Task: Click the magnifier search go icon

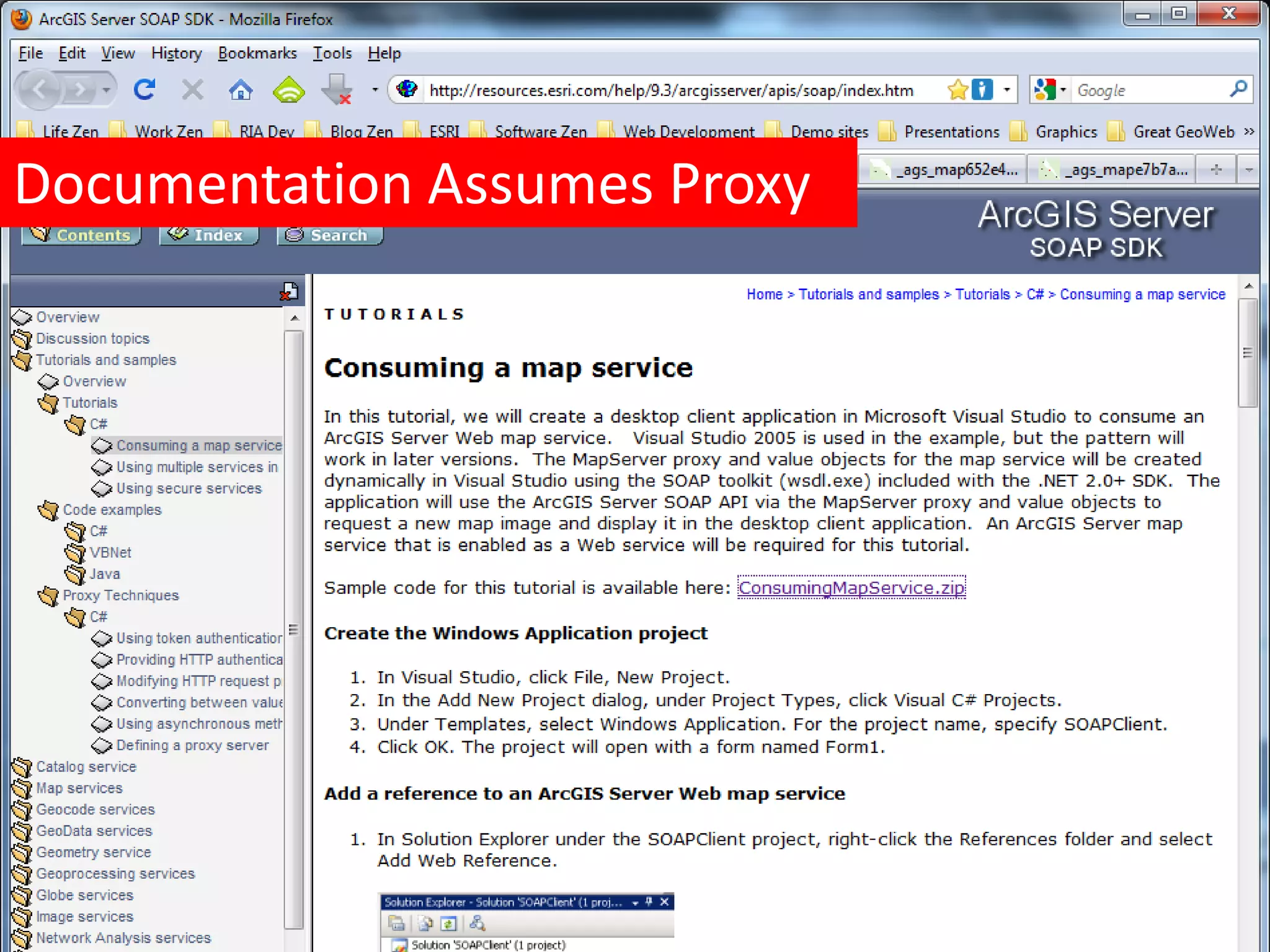Action: tap(1238, 89)
